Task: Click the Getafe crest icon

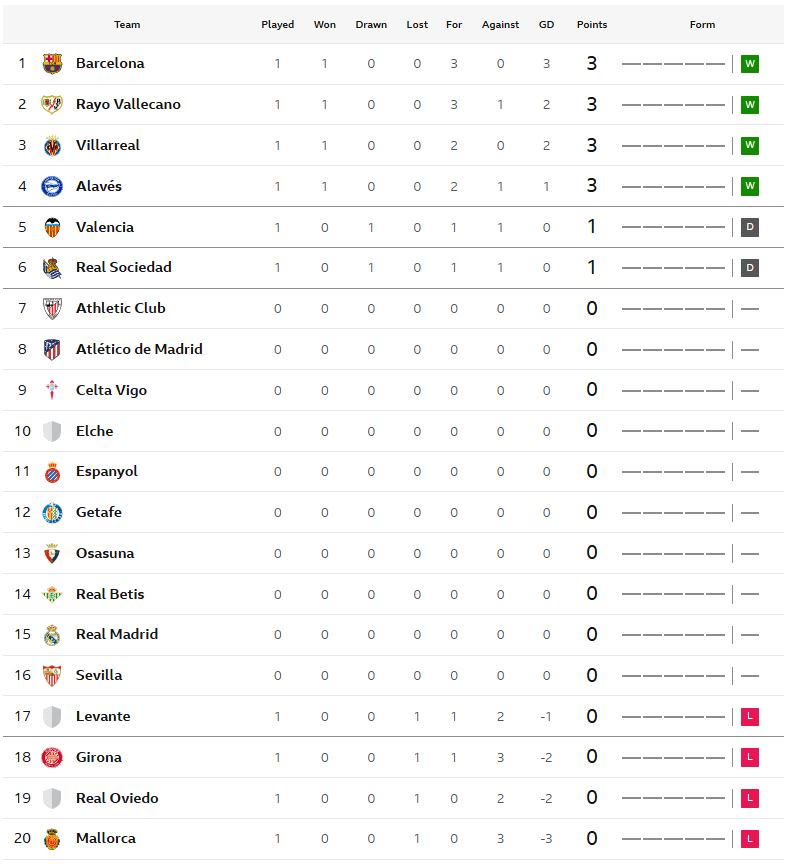Action: point(52,513)
